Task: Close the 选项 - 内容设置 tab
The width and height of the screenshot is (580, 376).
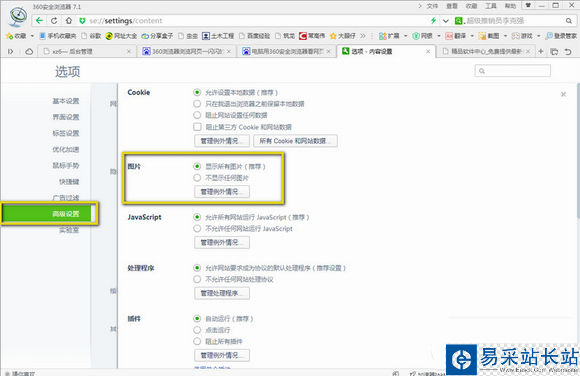Action: pyautogui.click(x=428, y=51)
